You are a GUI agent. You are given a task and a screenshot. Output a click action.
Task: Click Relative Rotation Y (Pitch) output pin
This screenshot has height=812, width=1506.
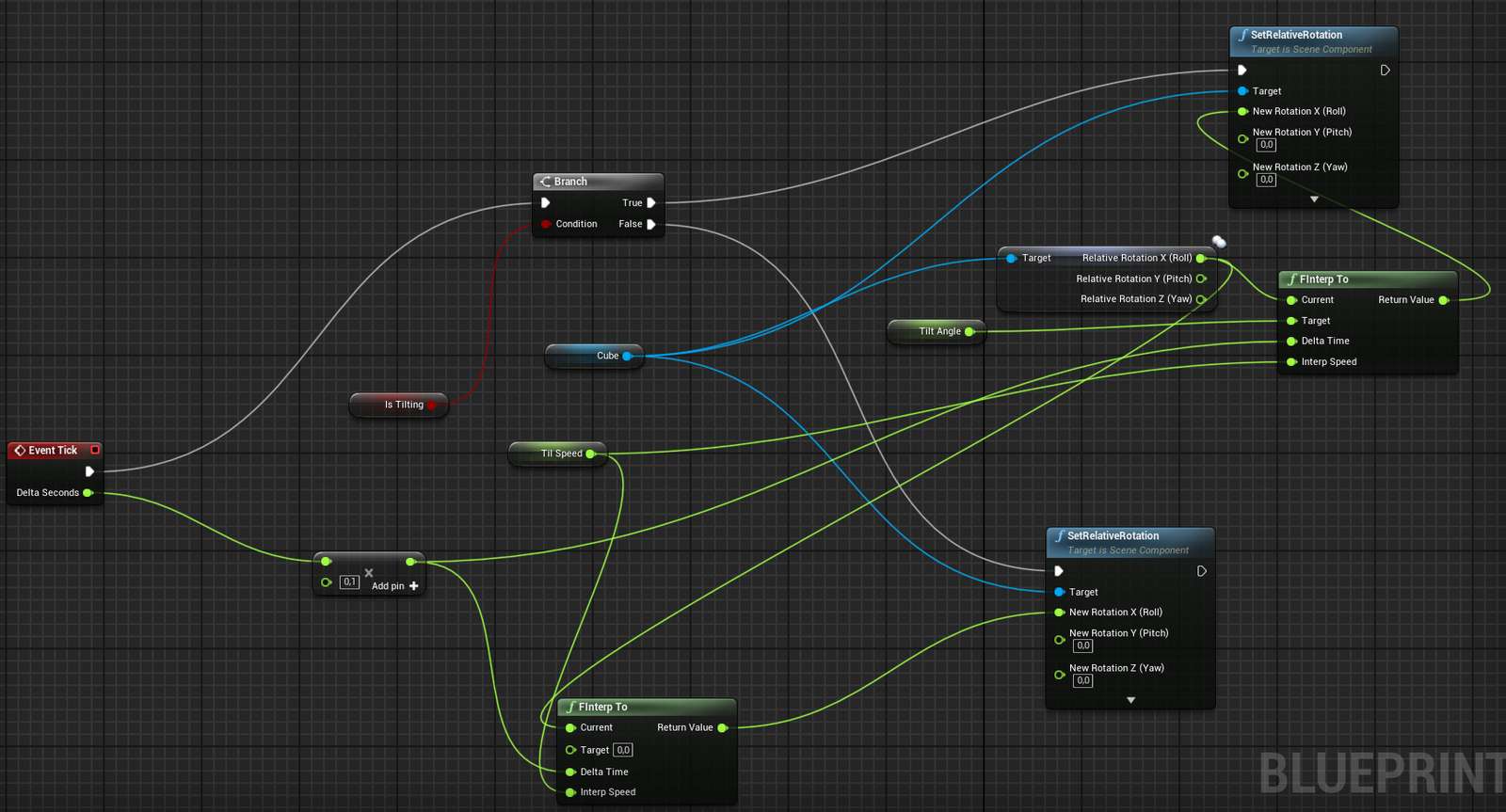pos(1201,279)
